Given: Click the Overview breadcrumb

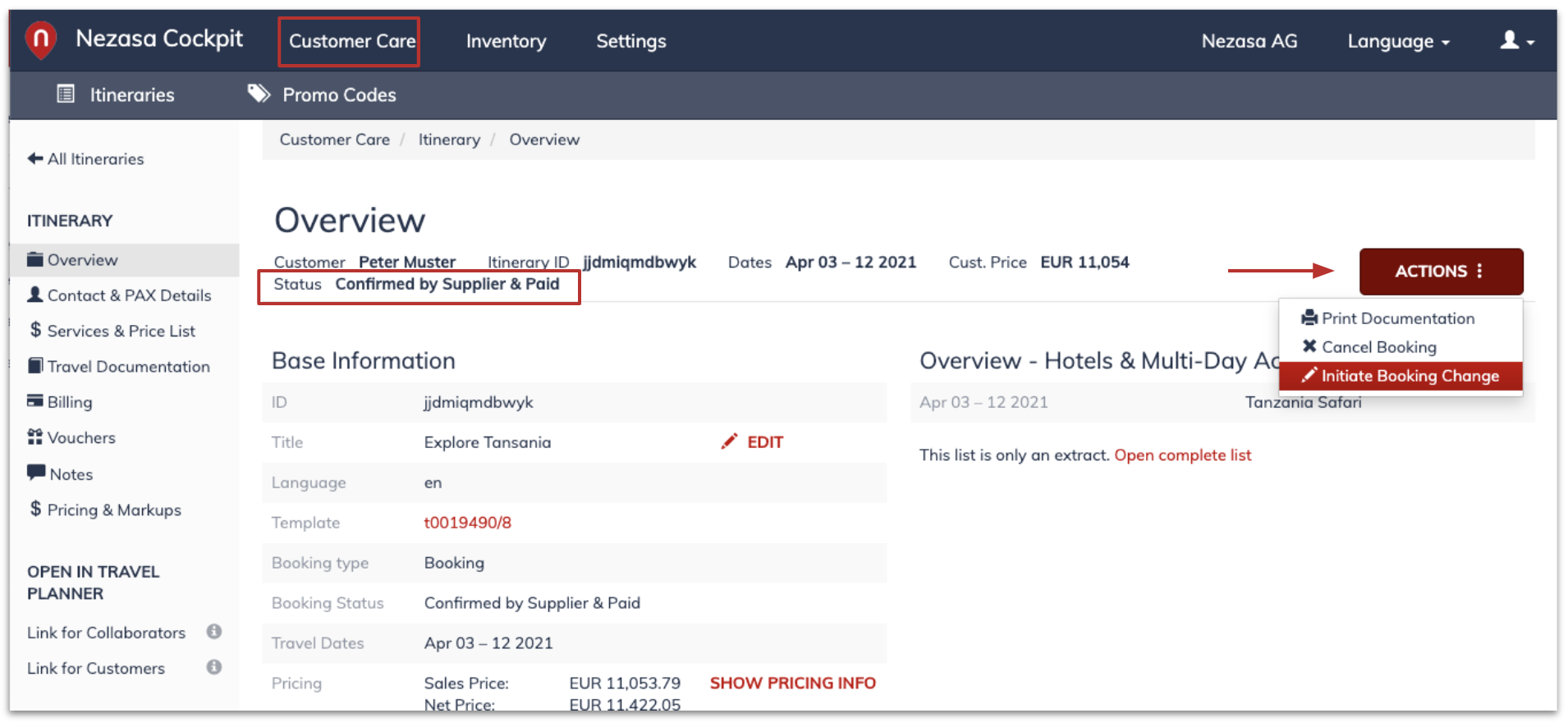Looking at the screenshot, I should 544,139.
